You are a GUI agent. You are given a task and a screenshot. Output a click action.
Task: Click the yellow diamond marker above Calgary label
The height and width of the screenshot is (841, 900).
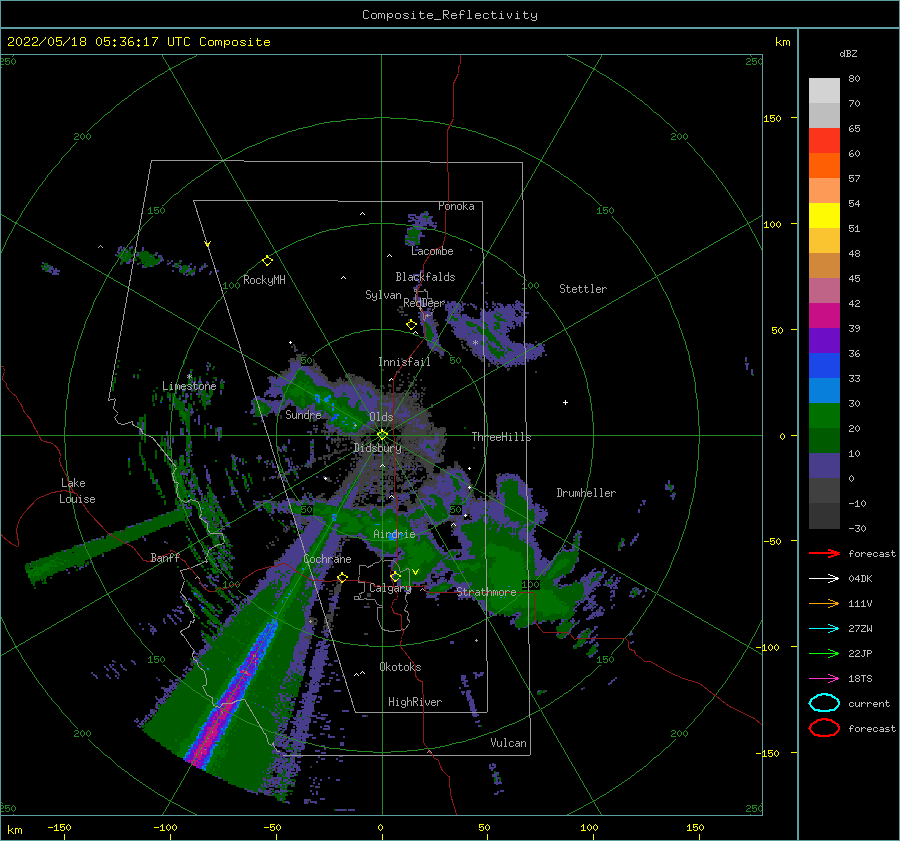395,576
